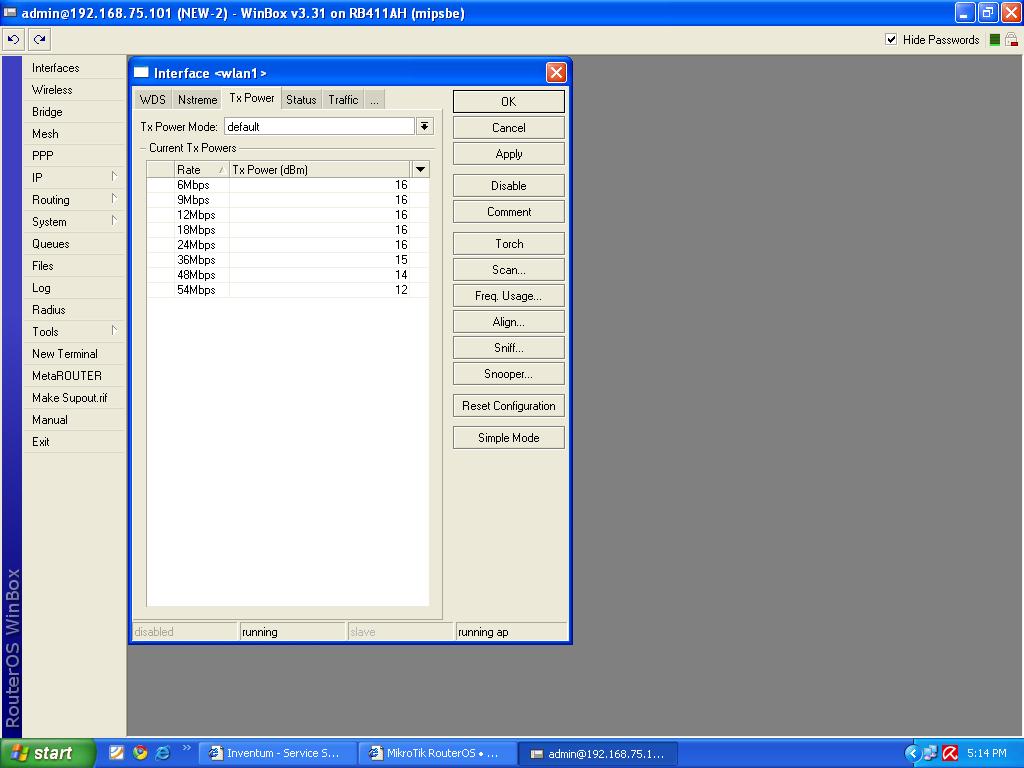Show more tabs via ellipsis tab
The width and height of the screenshot is (1024, 768).
pos(374,99)
